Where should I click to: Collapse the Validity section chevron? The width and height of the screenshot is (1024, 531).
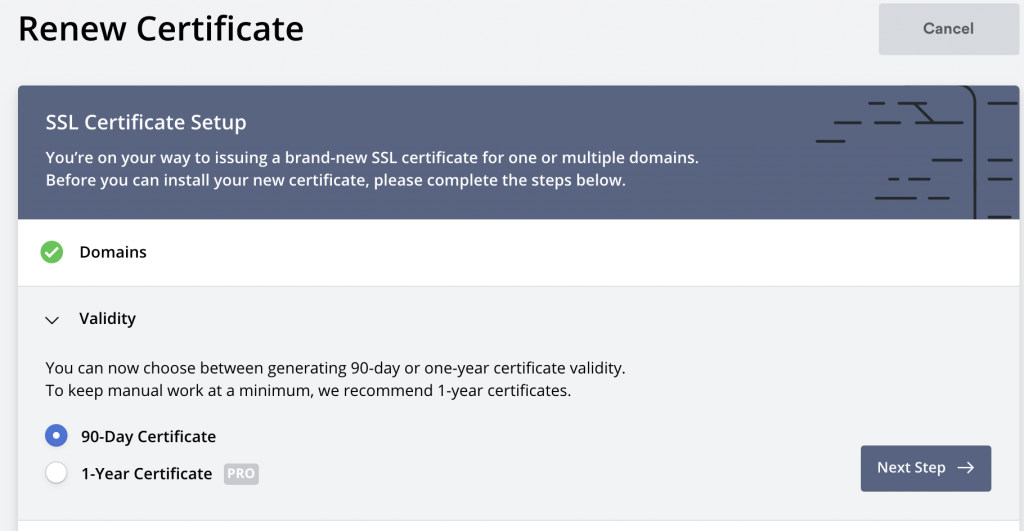53,320
